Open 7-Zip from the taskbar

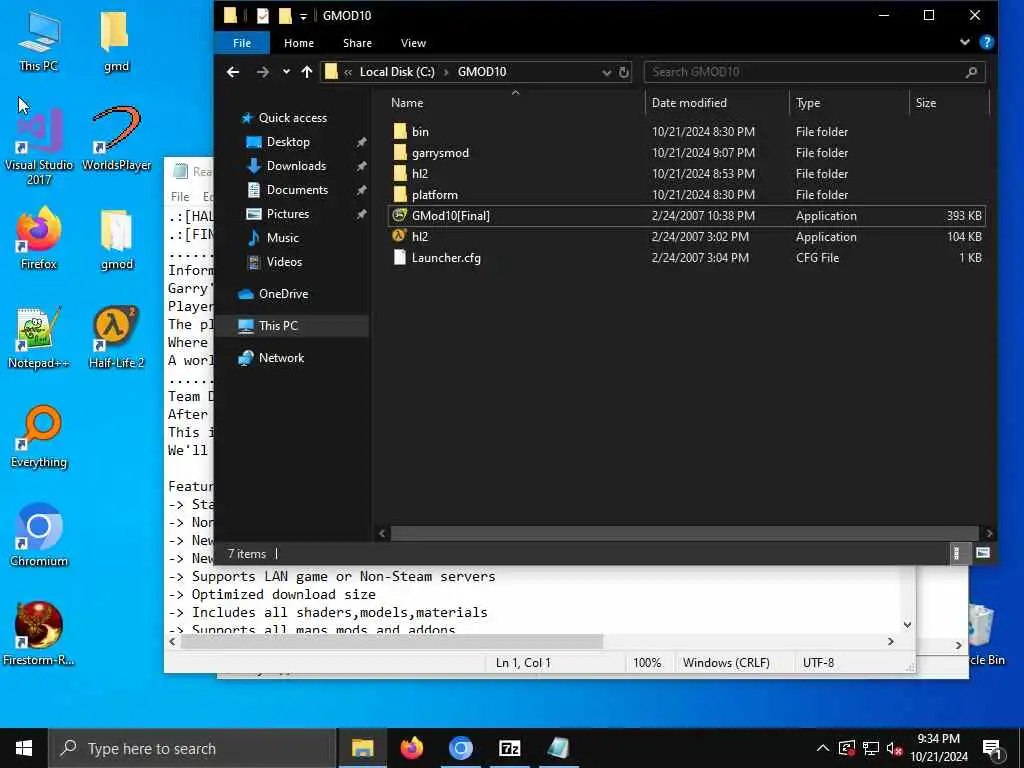[509, 748]
